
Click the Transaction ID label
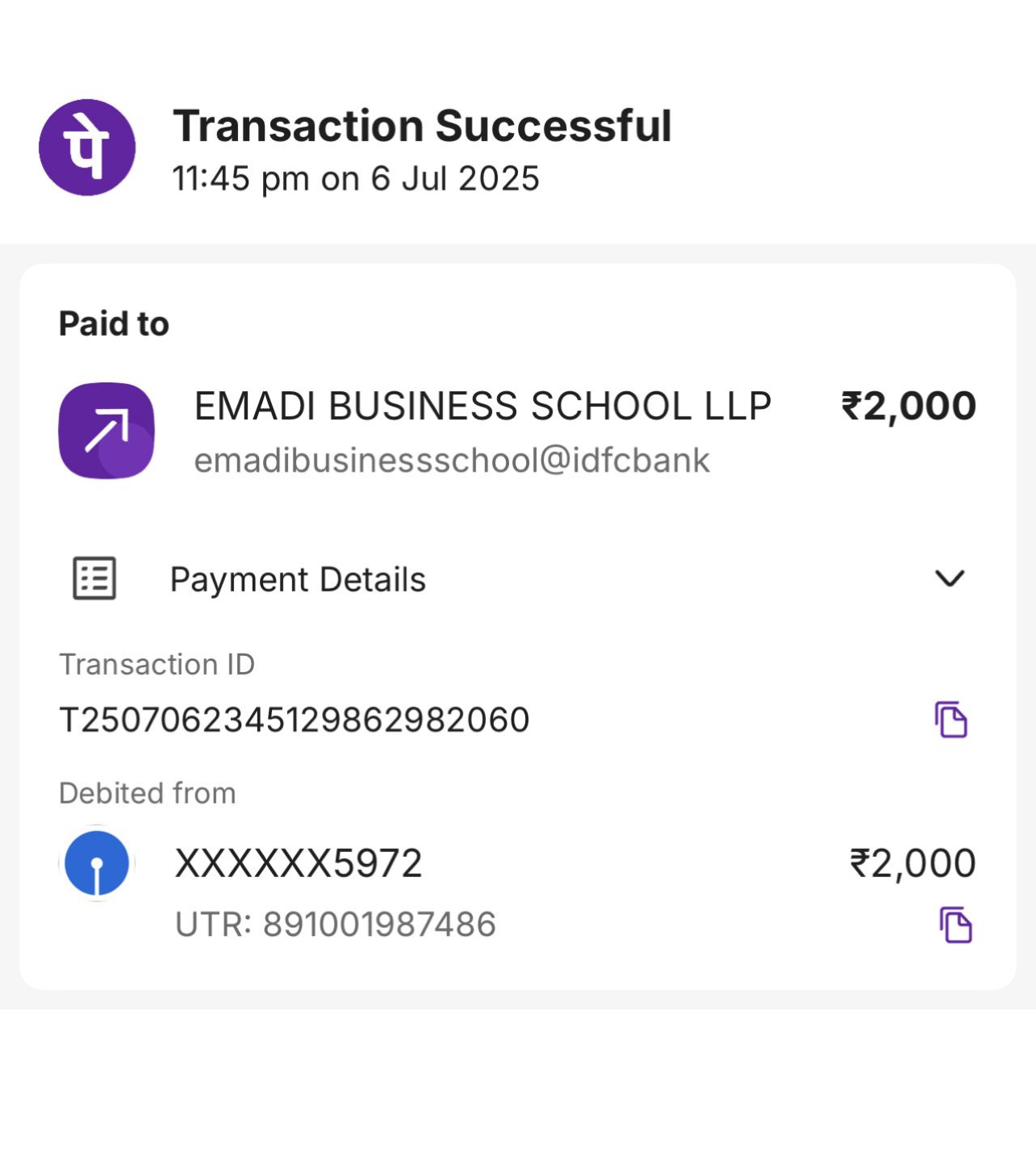click(x=157, y=664)
